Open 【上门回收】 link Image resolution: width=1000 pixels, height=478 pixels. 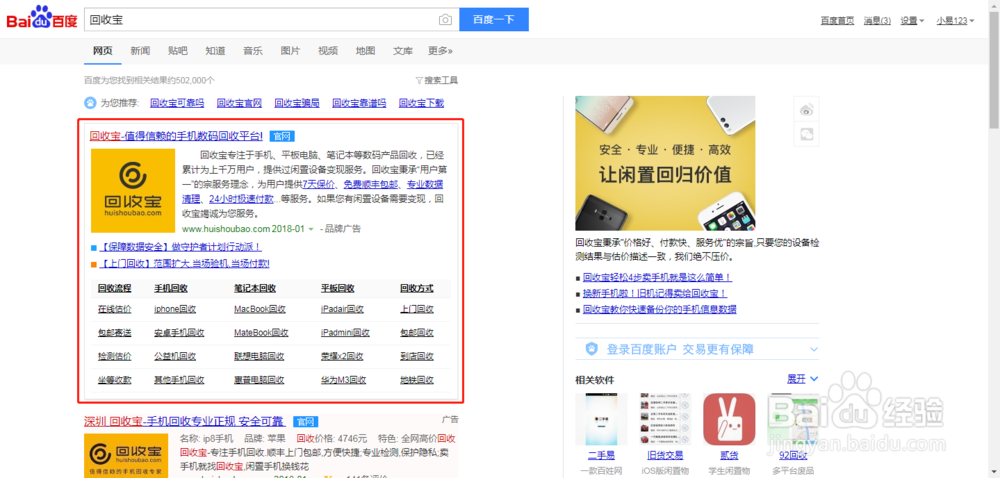point(184,263)
